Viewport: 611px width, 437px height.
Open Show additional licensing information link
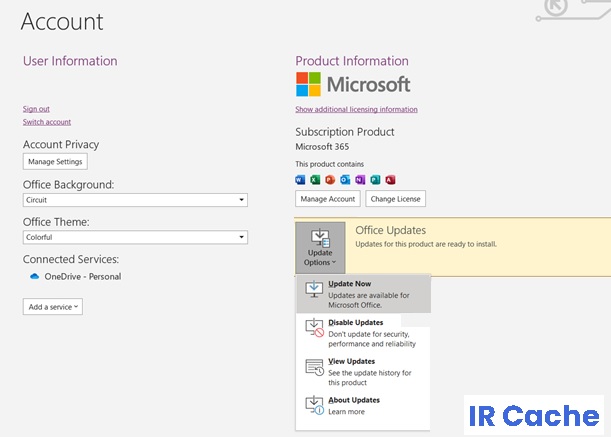[356, 109]
